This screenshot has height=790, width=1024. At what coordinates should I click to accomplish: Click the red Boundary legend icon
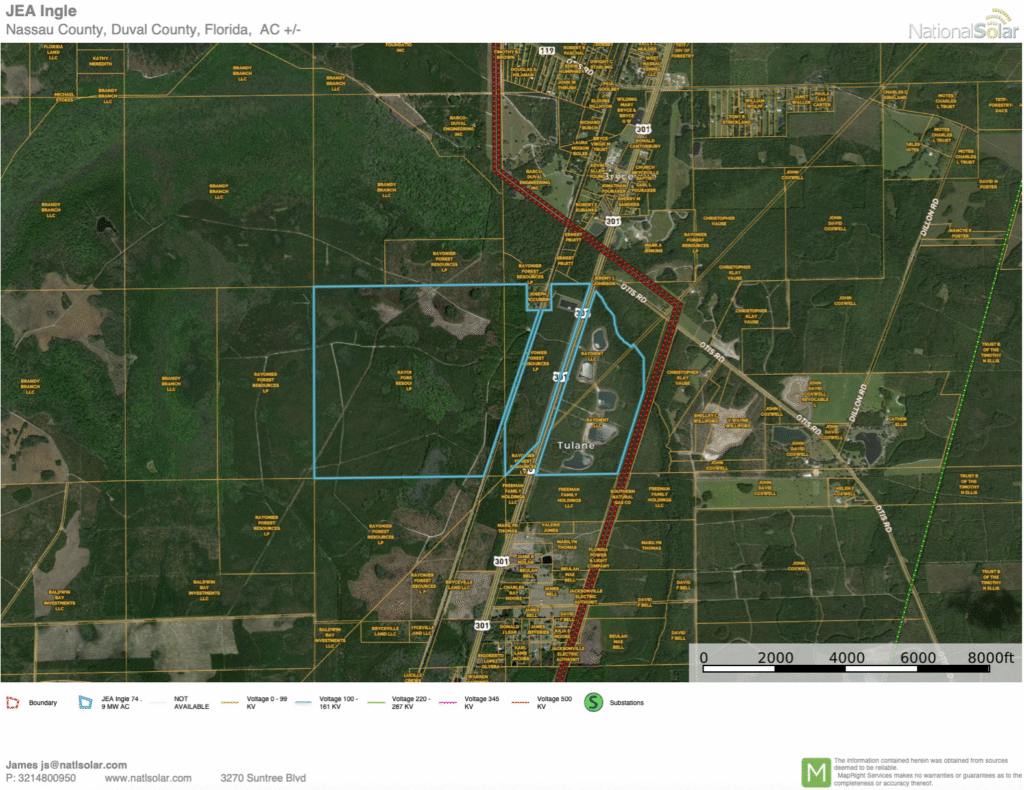pyautogui.click(x=13, y=703)
